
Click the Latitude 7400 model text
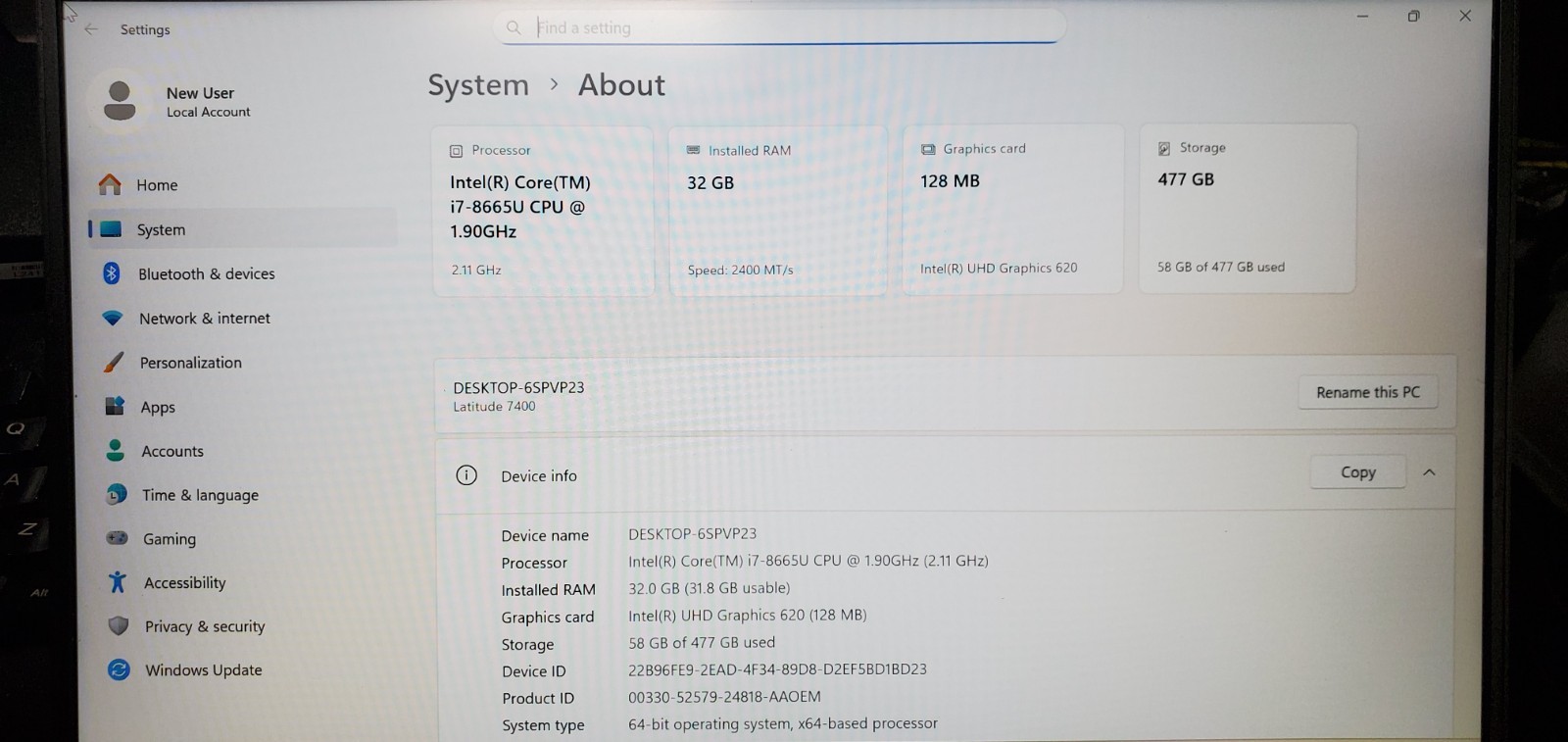494,406
